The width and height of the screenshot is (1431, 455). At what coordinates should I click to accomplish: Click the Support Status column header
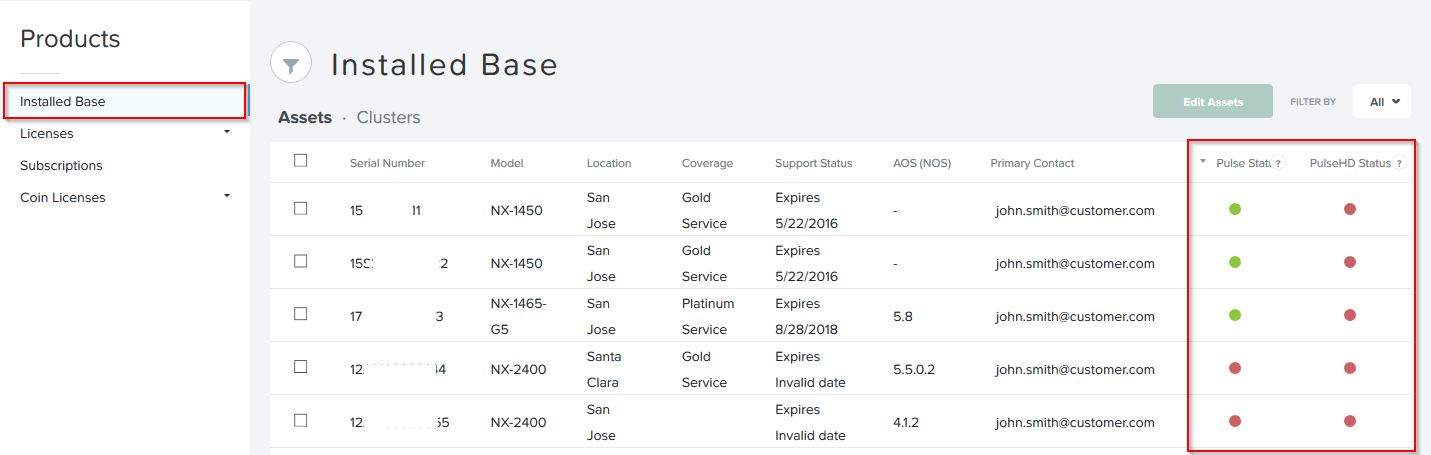(813, 163)
